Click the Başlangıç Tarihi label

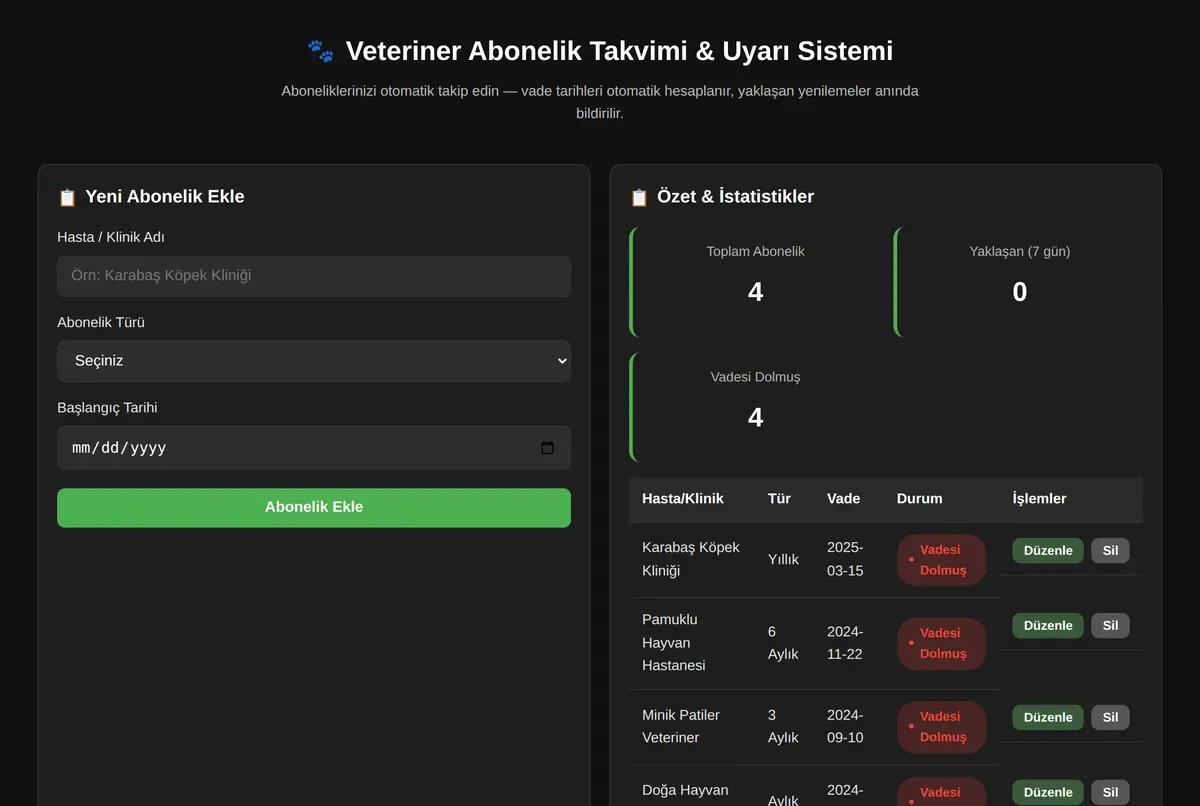point(107,408)
